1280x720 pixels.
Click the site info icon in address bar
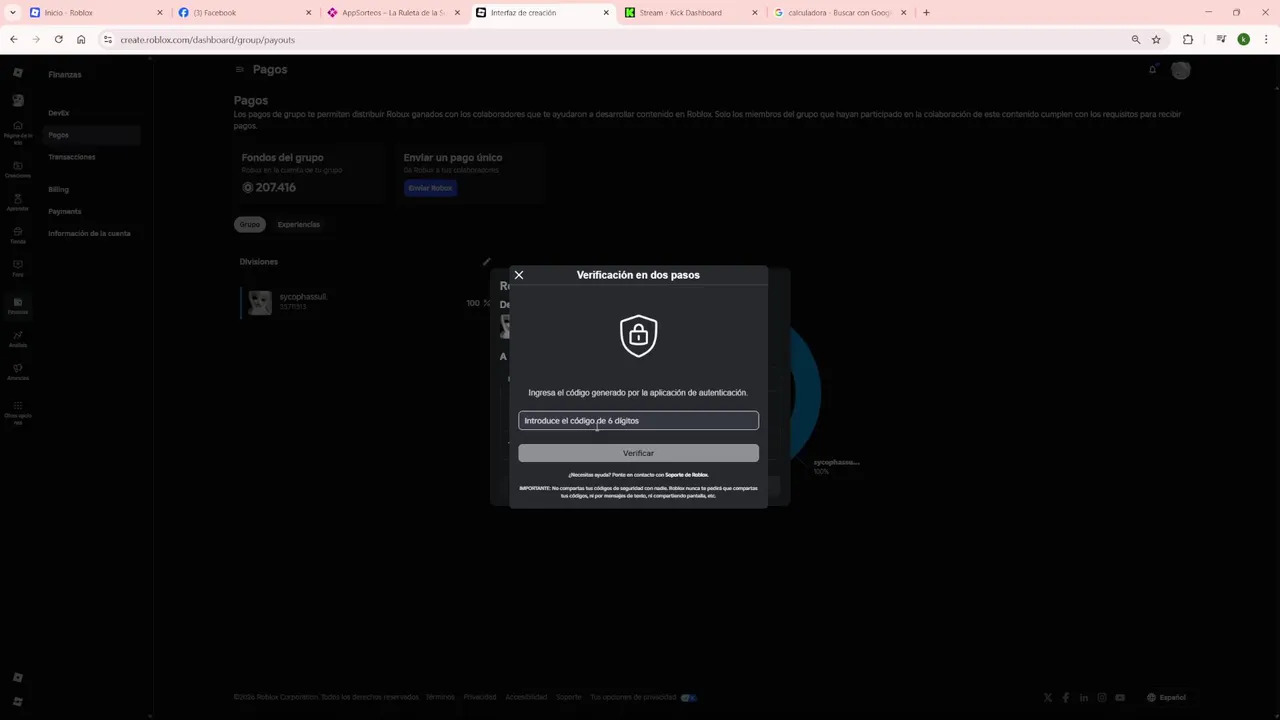[x=108, y=40]
